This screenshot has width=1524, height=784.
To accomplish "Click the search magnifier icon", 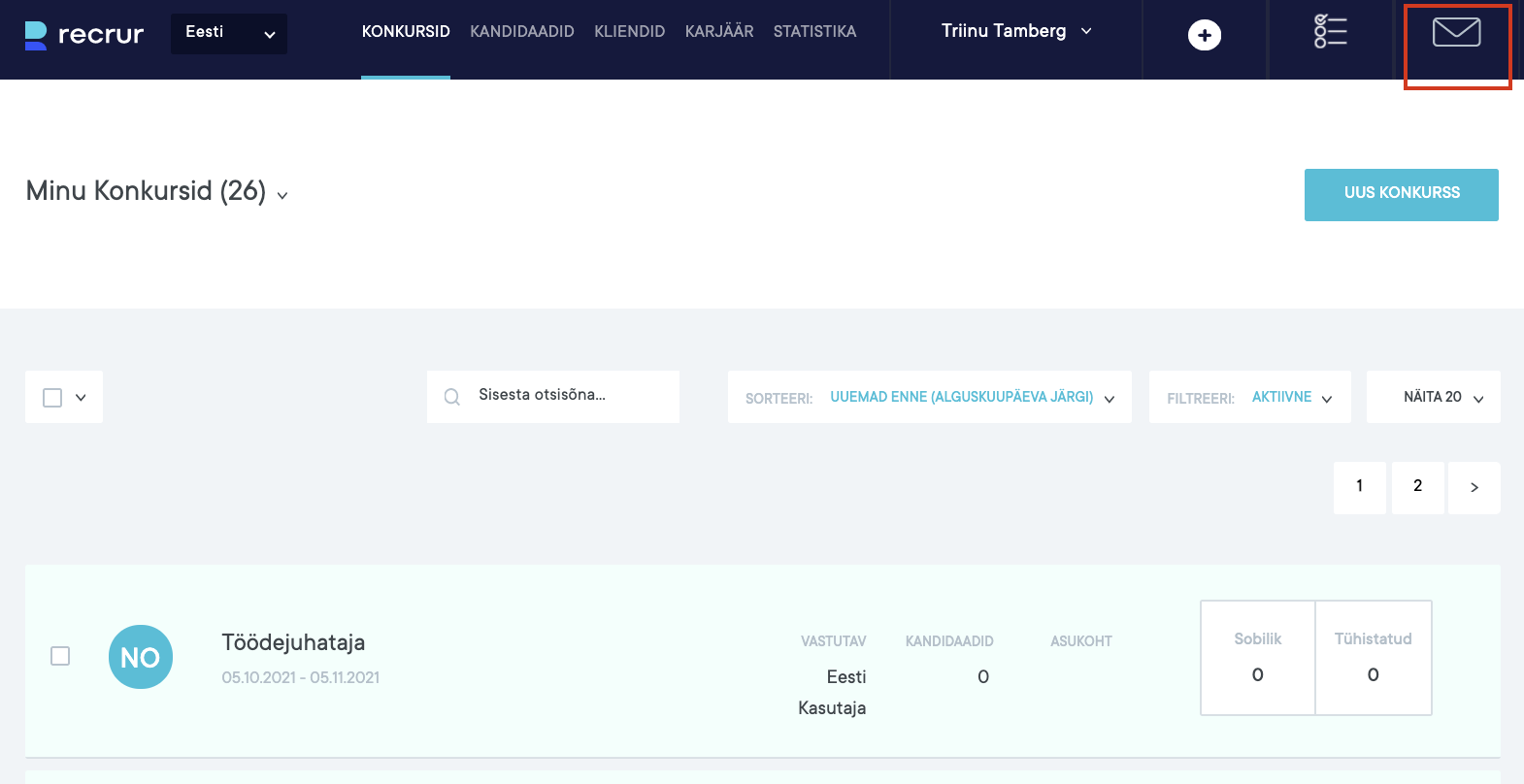I will [x=452, y=397].
